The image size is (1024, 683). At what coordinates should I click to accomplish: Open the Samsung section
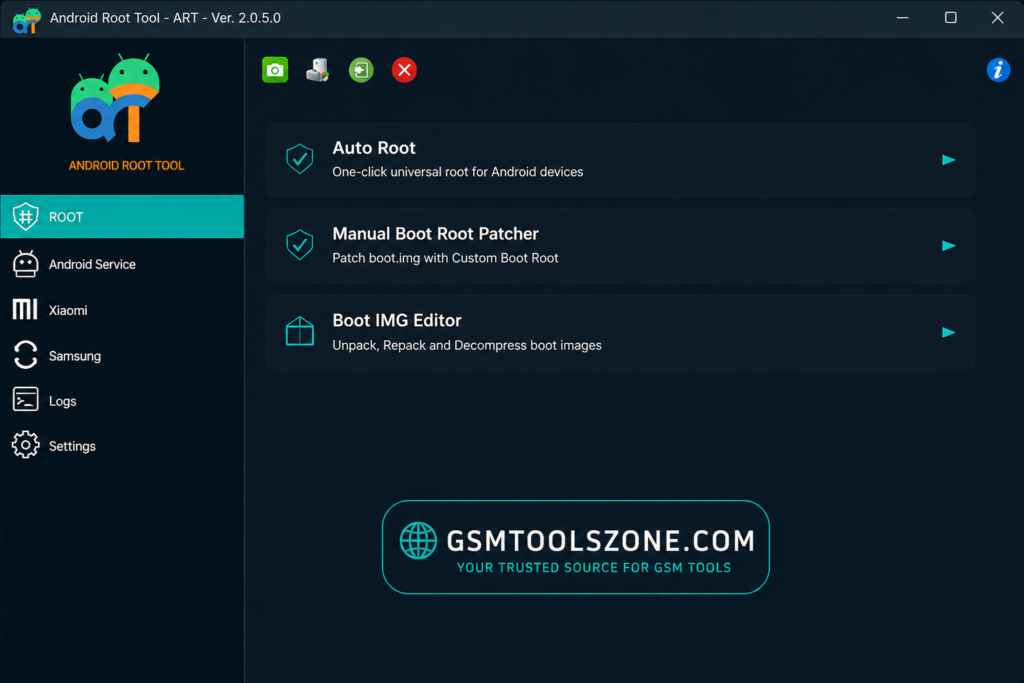pos(122,356)
